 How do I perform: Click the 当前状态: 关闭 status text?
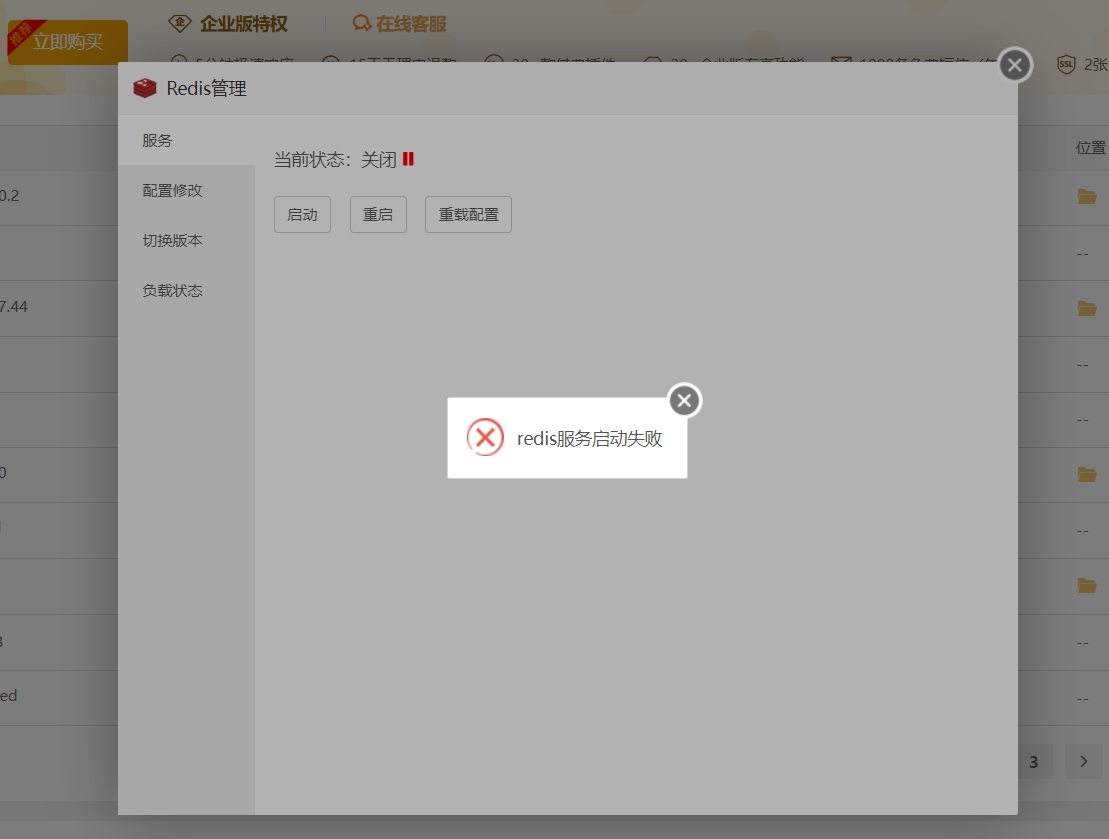[335, 160]
